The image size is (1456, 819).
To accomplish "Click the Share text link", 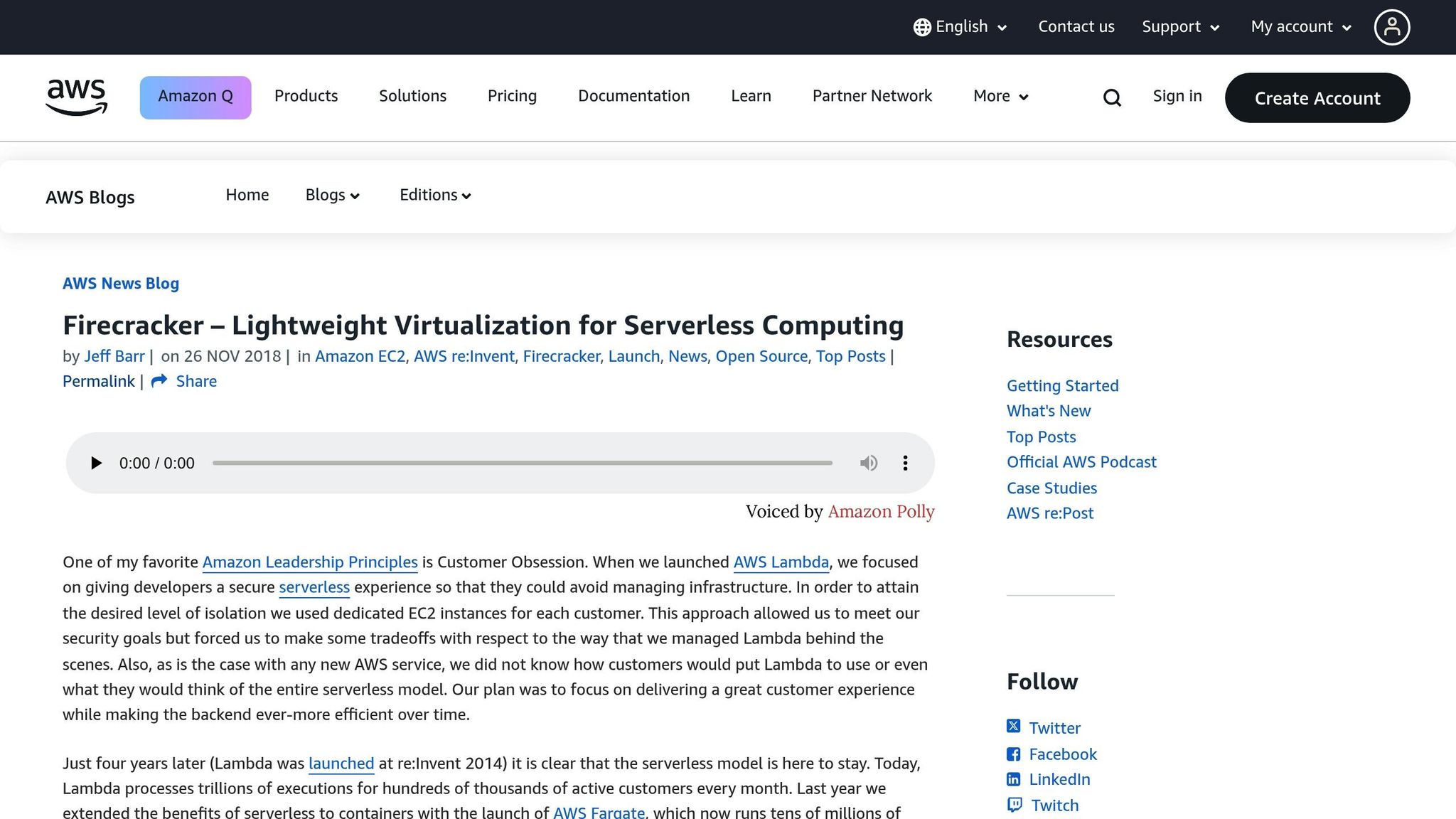I will click(x=196, y=381).
